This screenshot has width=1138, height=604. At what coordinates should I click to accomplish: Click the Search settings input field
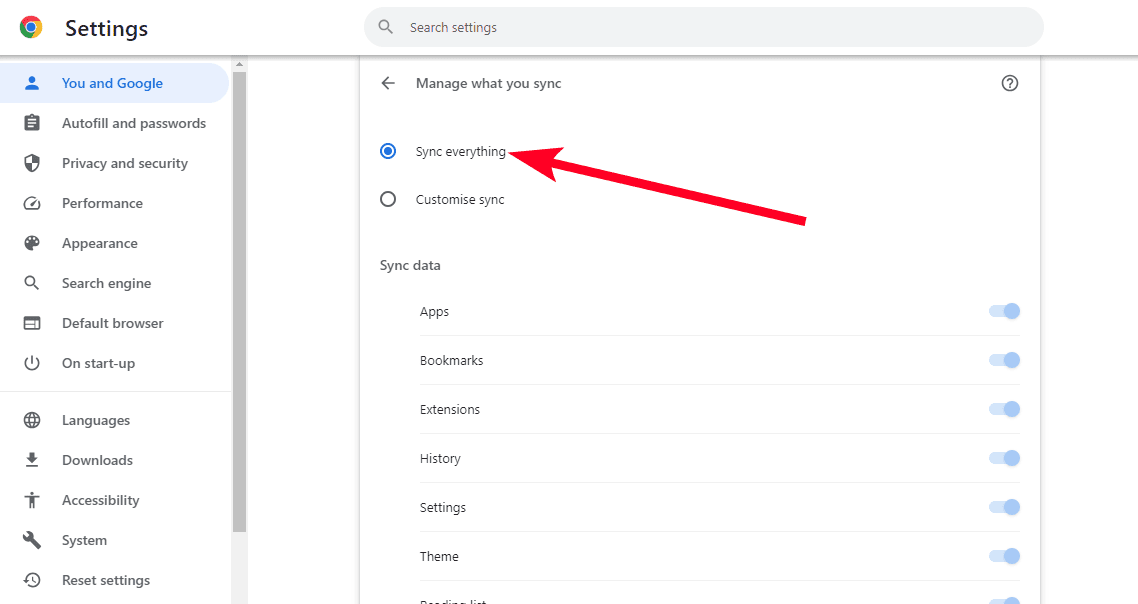click(x=704, y=28)
